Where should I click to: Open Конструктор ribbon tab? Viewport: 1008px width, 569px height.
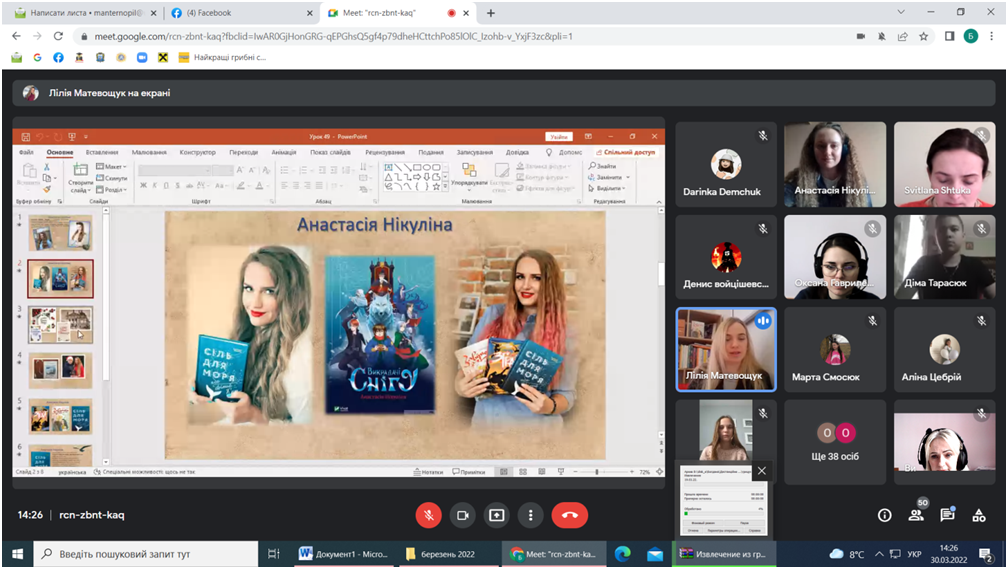click(x=197, y=152)
